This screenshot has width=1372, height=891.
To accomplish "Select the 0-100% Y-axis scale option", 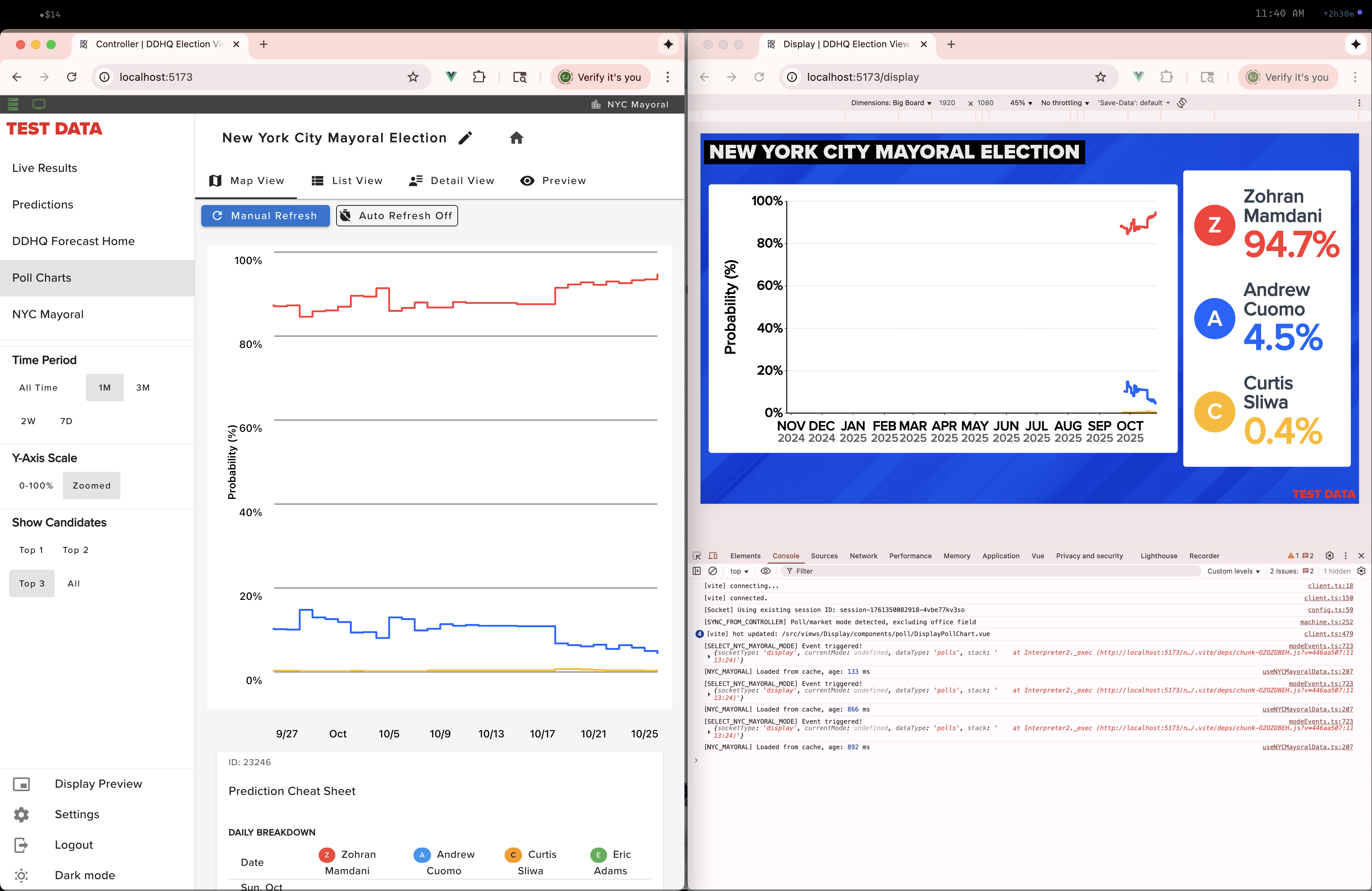I will 36,485.
